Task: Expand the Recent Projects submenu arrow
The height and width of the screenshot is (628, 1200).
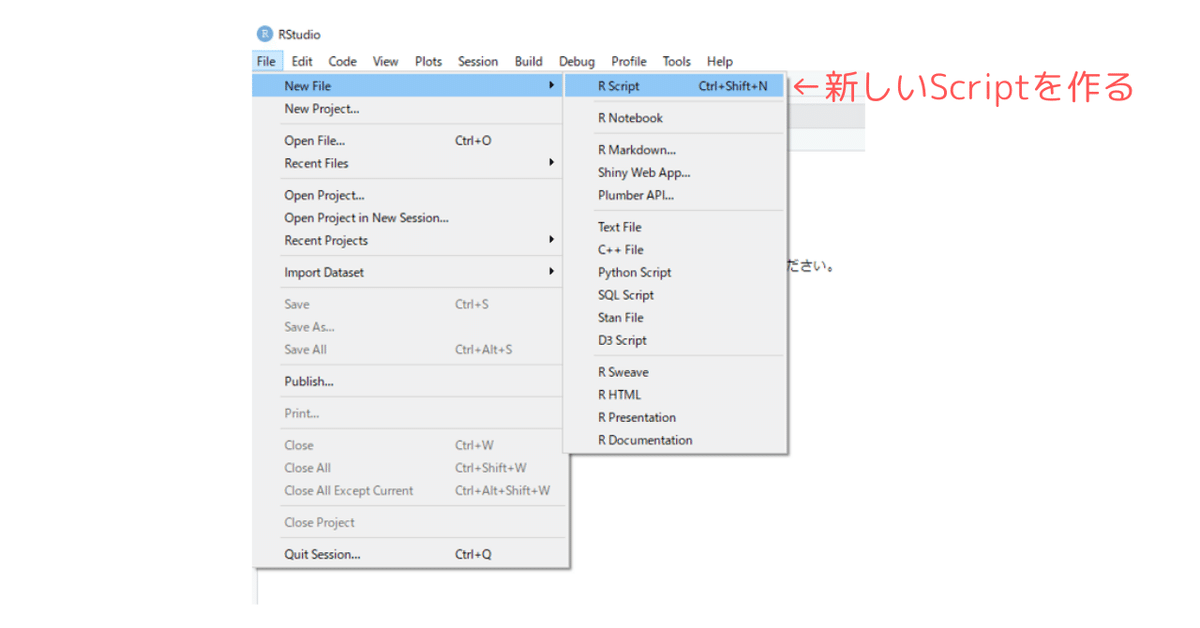Action: (x=551, y=240)
